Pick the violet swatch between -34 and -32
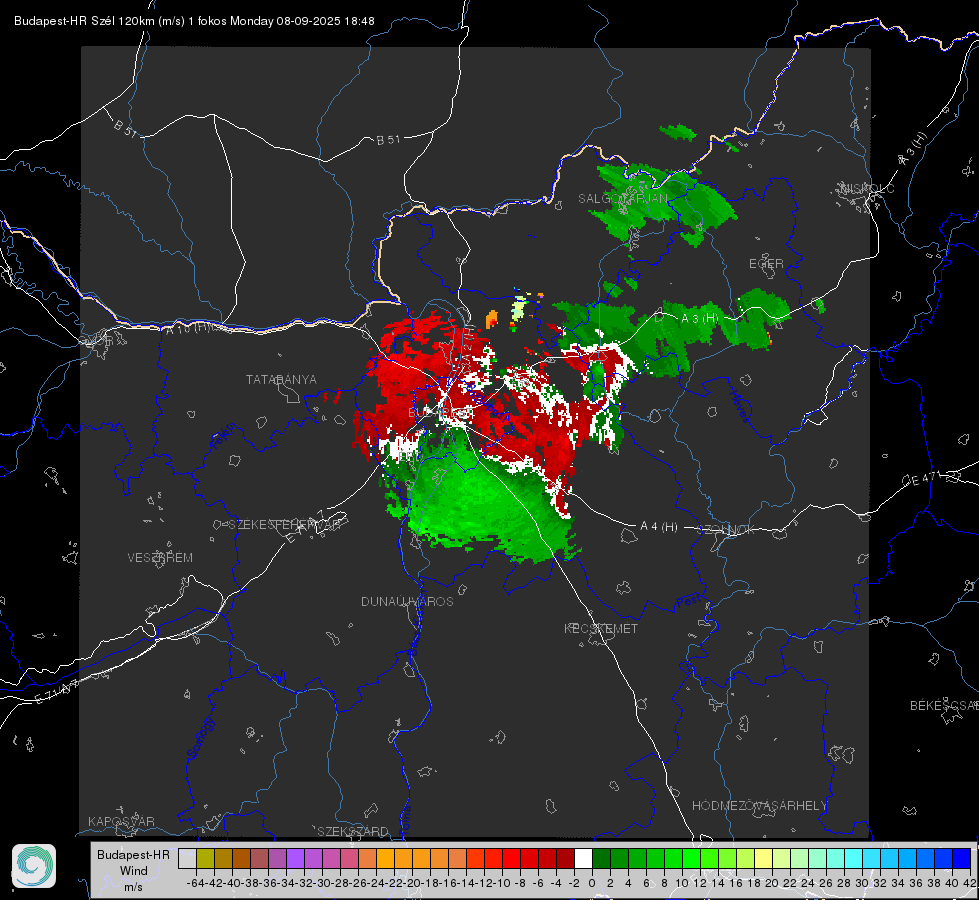 295,858
